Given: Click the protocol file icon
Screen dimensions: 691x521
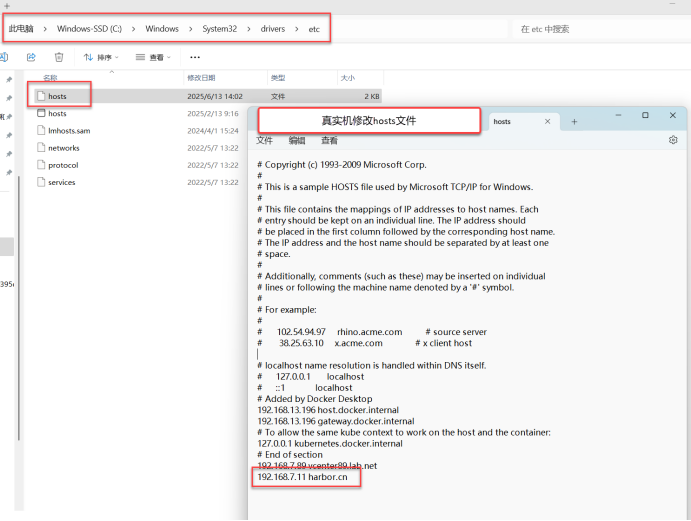Looking at the screenshot, I should (40, 165).
